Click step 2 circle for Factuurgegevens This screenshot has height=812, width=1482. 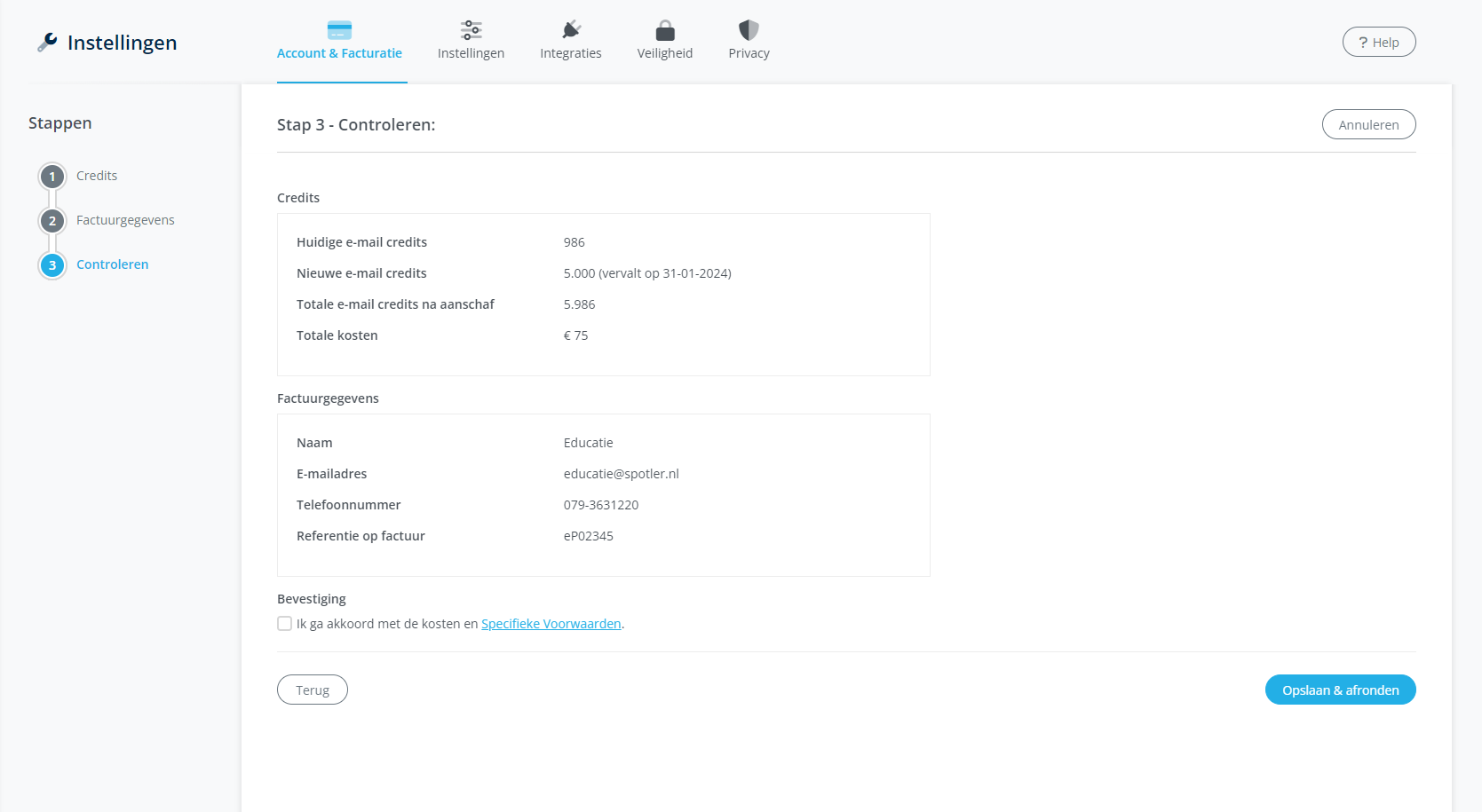pos(52,221)
